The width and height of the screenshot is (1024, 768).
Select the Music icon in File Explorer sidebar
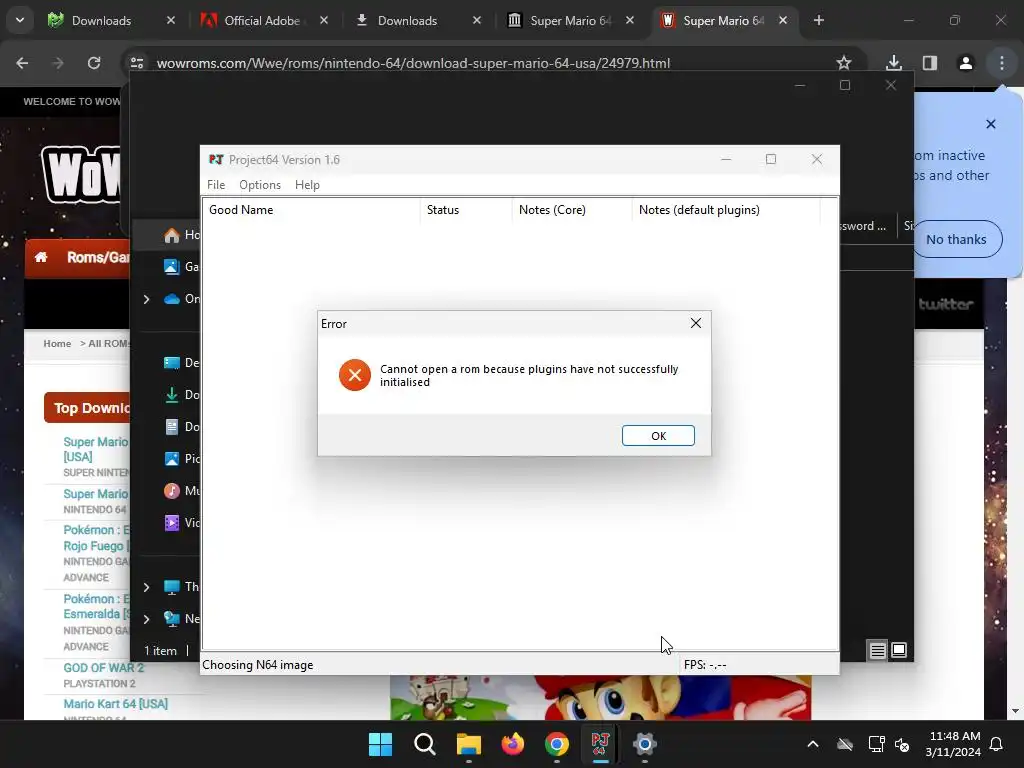point(172,490)
